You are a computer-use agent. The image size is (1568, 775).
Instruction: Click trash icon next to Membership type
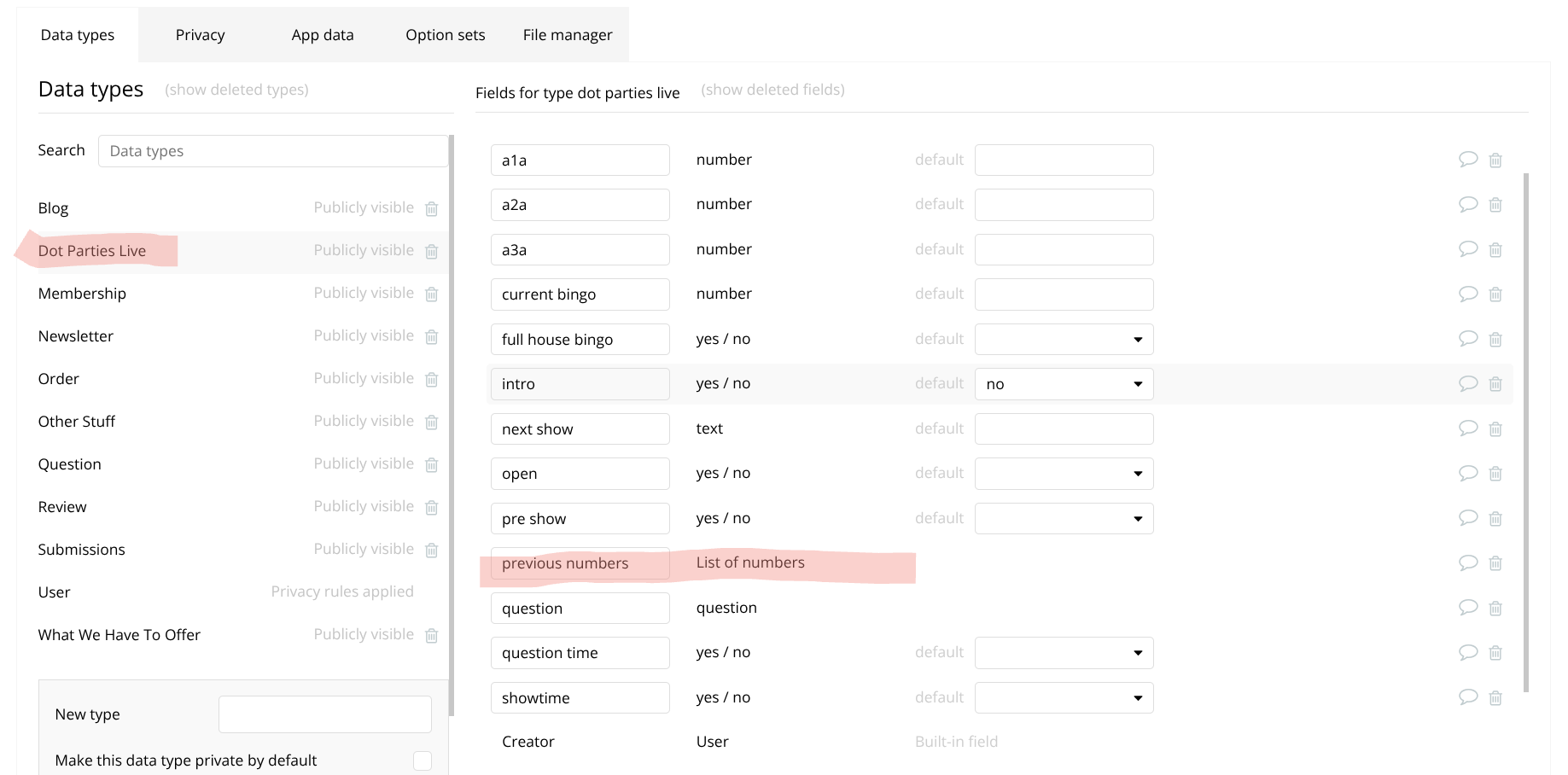tap(432, 294)
